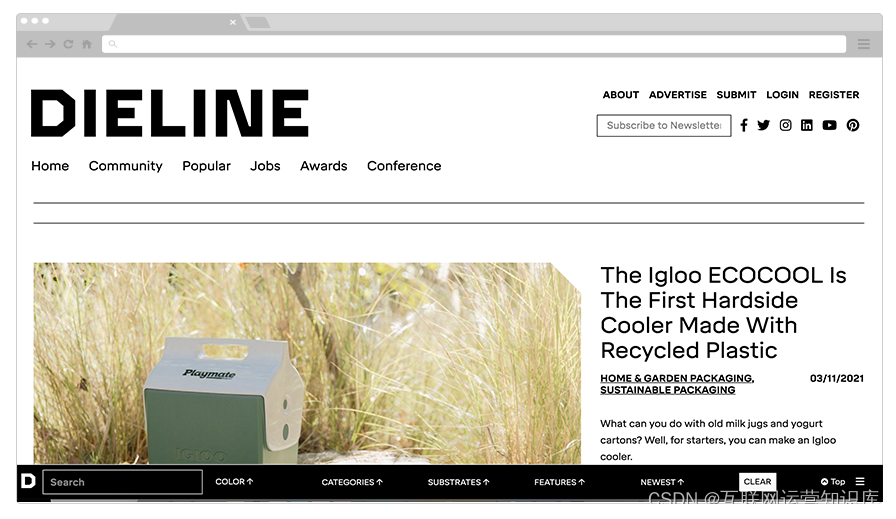Expand the COLOR filter

click(234, 482)
